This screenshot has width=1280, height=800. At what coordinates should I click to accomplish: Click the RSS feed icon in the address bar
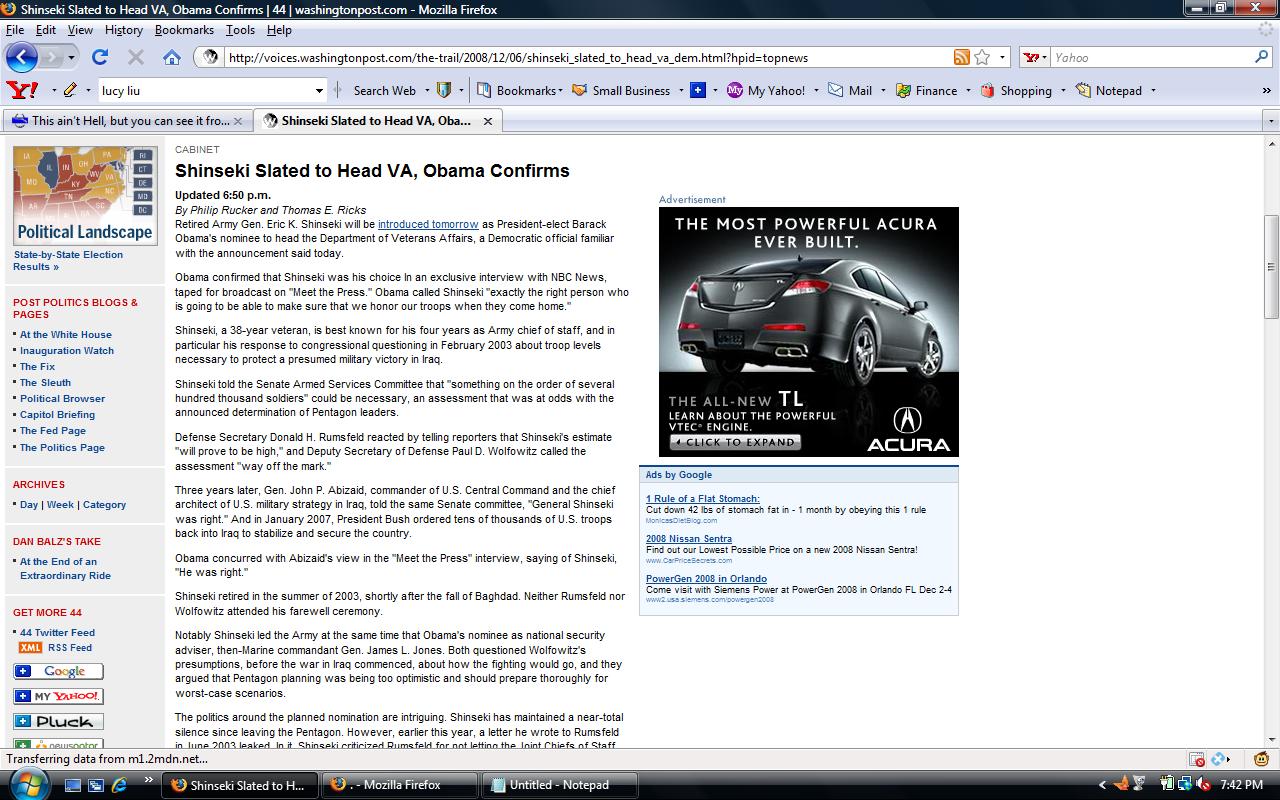pos(961,57)
